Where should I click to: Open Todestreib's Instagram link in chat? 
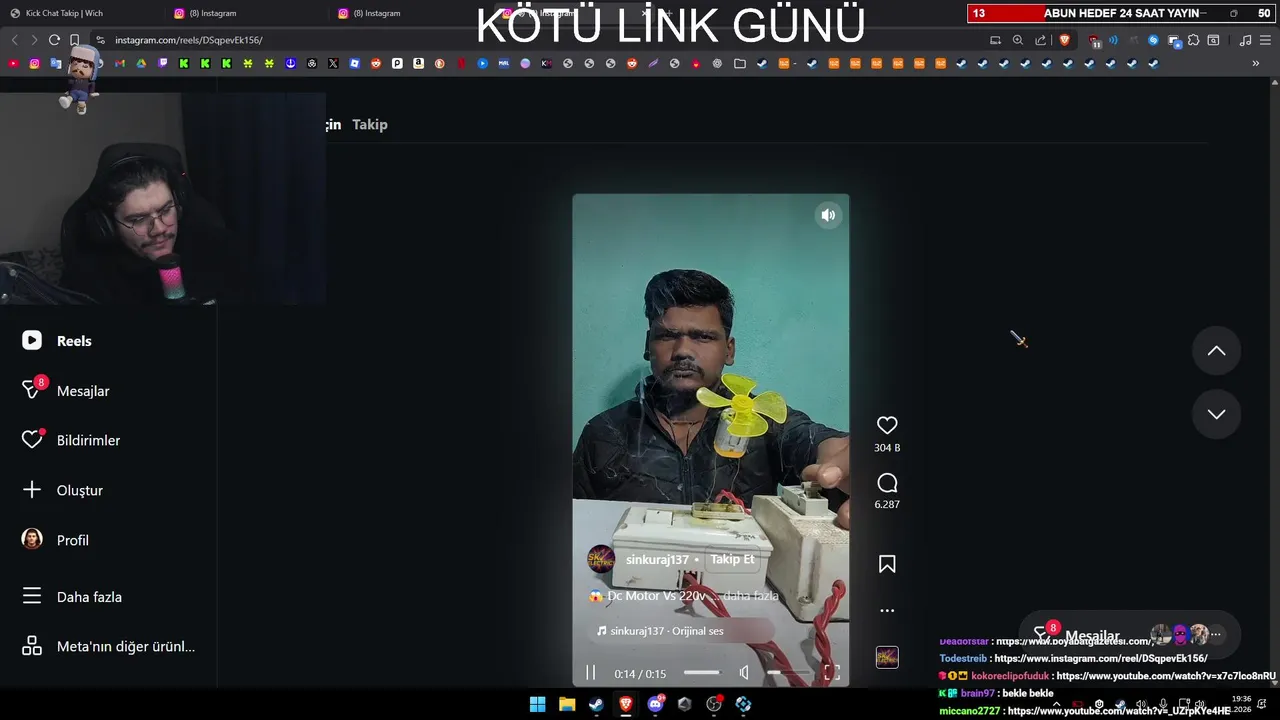point(1101,659)
